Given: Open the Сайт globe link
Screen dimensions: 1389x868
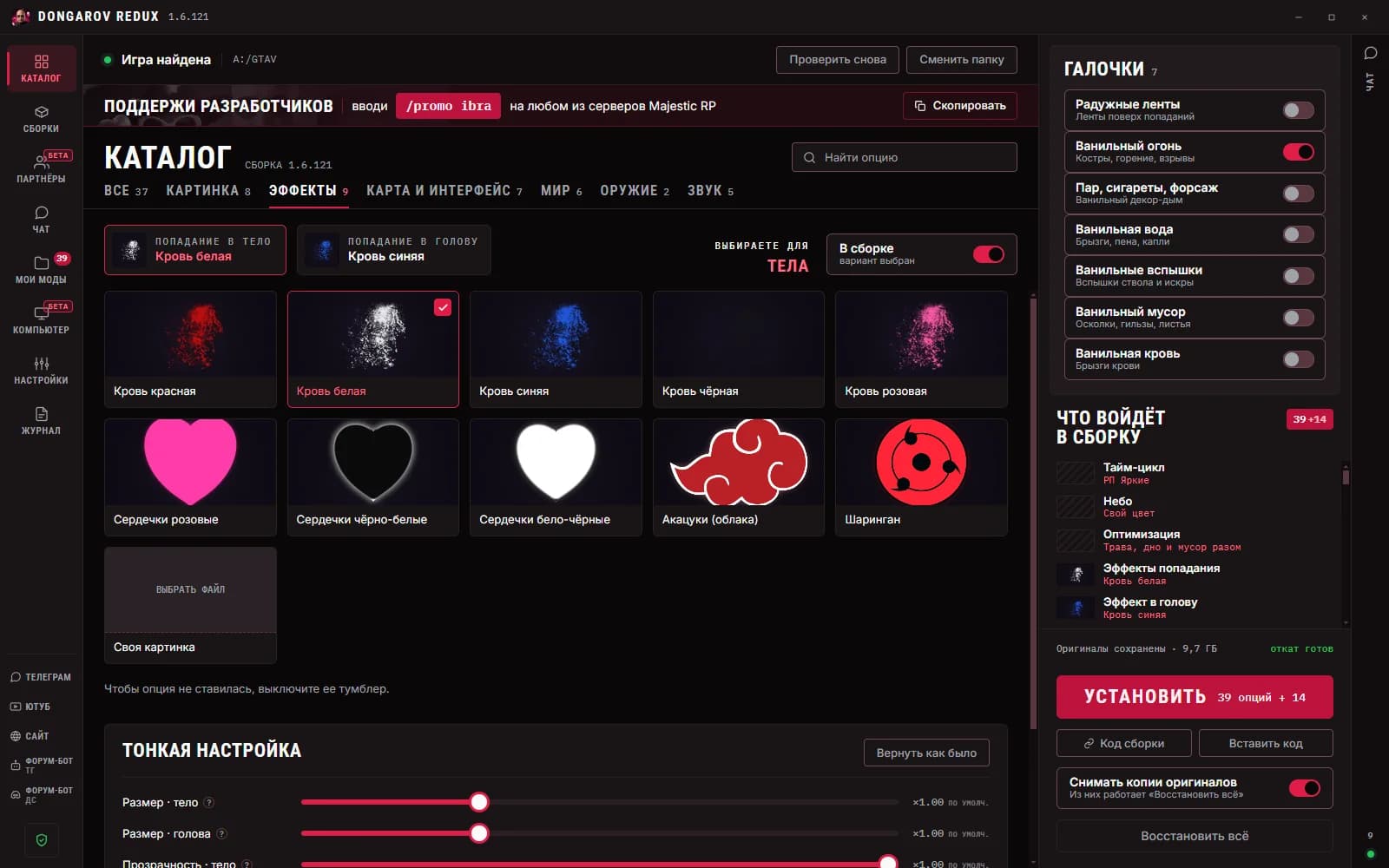Looking at the screenshot, I should tap(41, 736).
